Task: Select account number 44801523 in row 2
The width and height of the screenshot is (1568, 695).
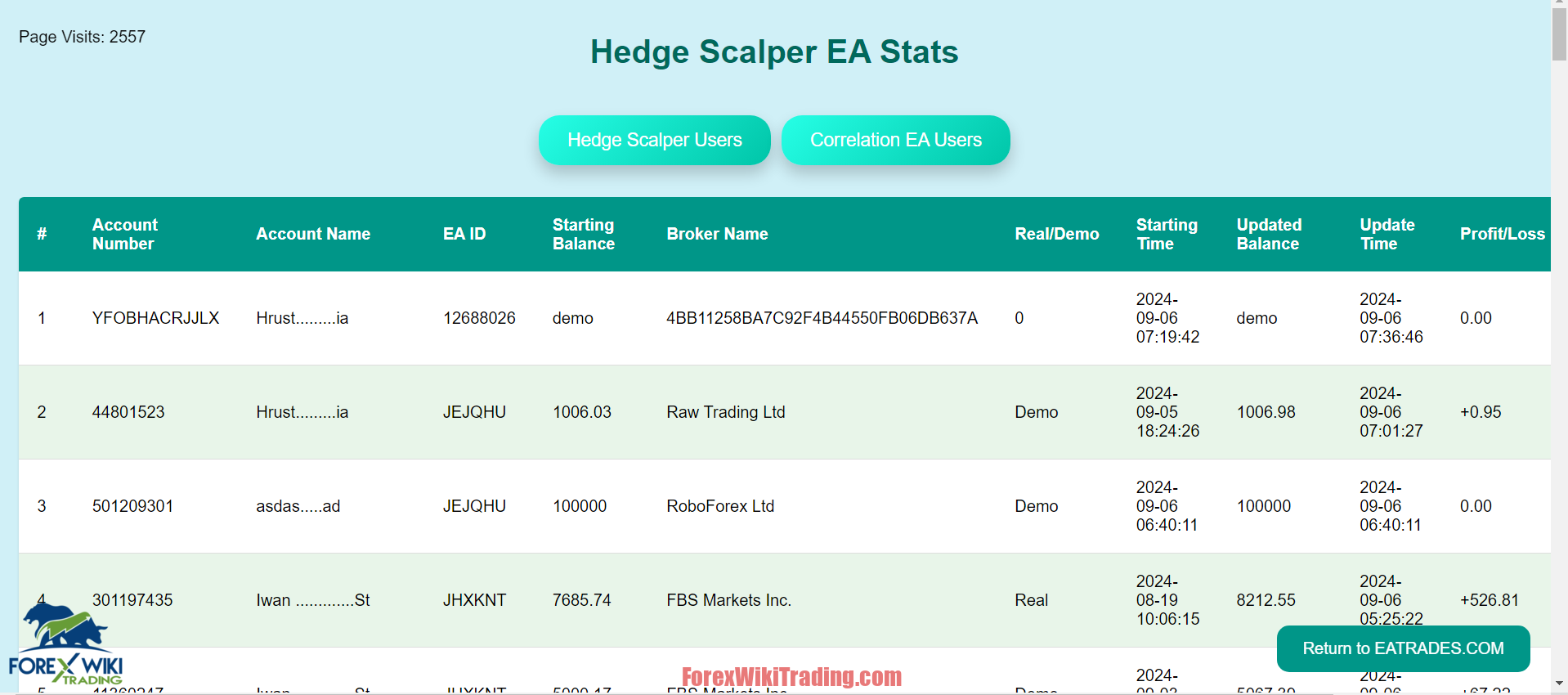Action: (x=128, y=412)
